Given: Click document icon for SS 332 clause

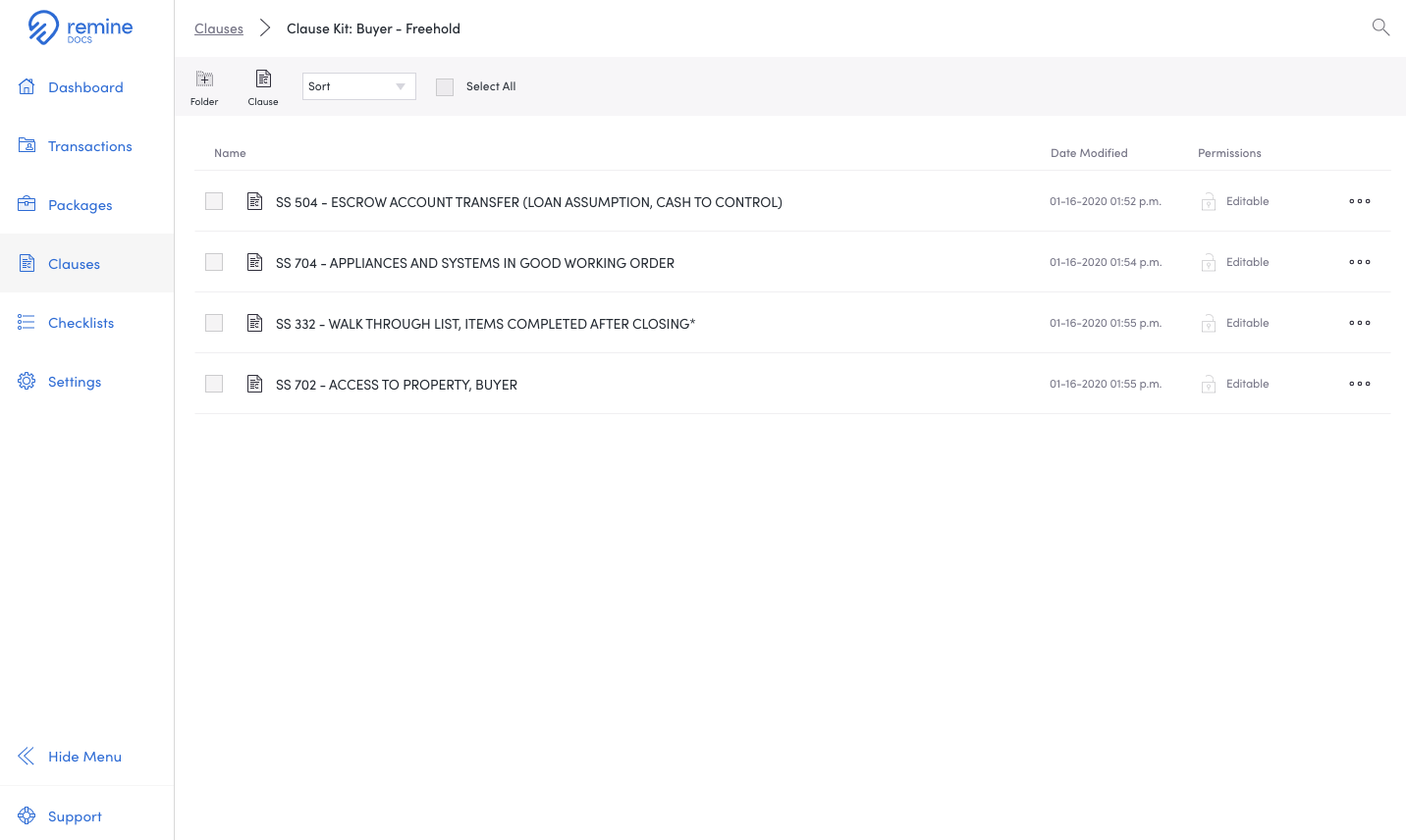Looking at the screenshot, I should click(254, 323).
